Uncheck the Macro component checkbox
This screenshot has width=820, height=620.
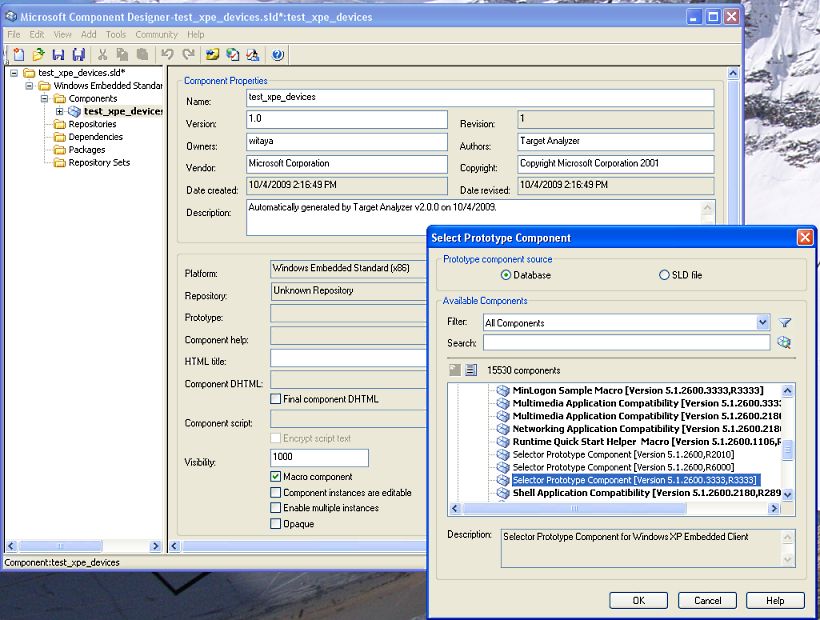coord(276,477)
